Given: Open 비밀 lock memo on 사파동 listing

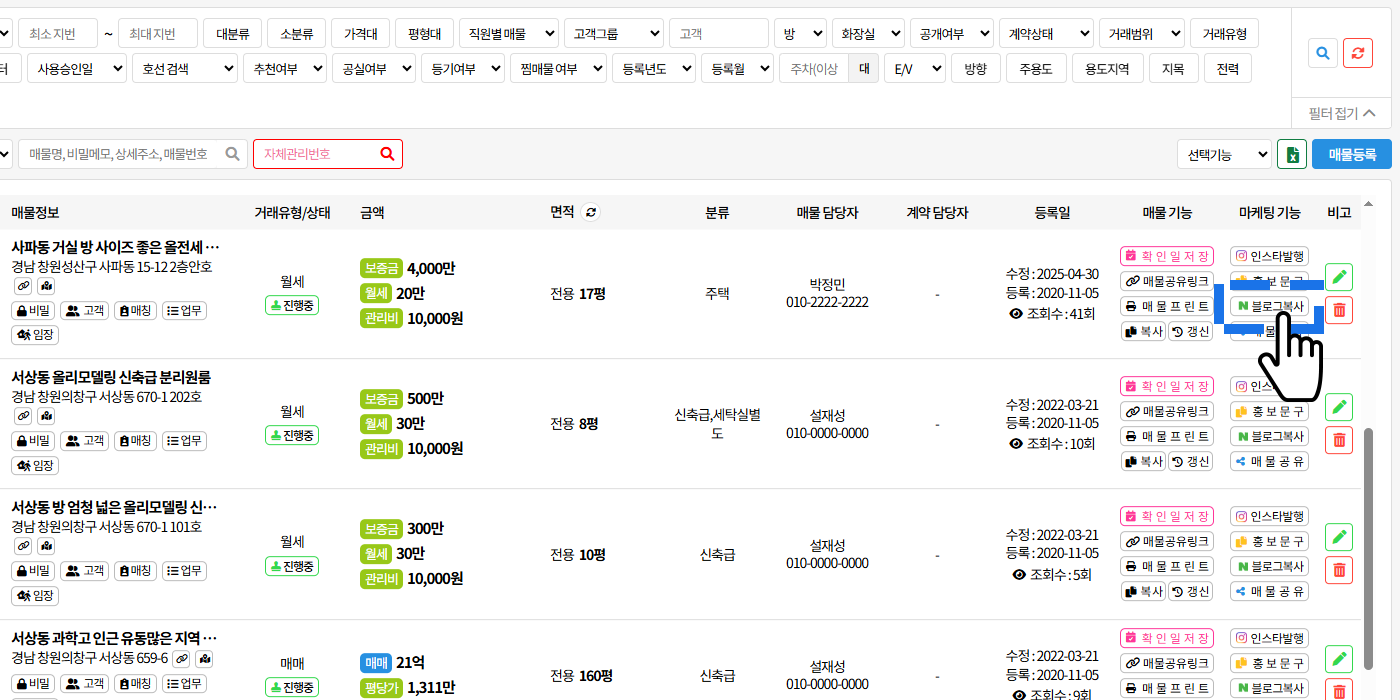Looking at the screenshot, I should point(33,311).
